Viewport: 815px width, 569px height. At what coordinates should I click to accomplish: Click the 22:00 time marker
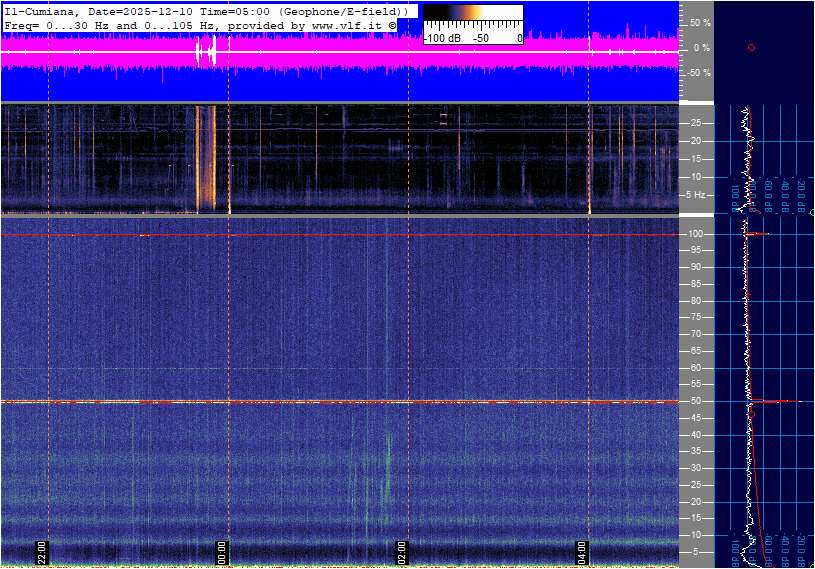click(42, 552)
